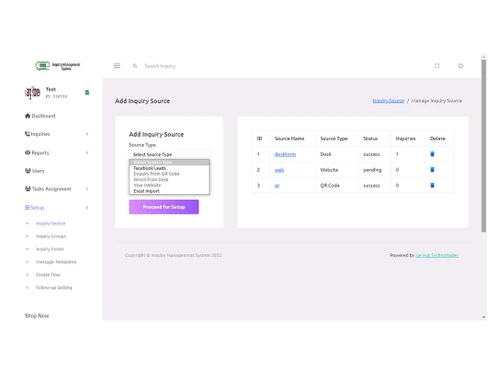Expand Reports using its chevron
The height and width of the screenshot is (375, 500).
tap(87, 153)
